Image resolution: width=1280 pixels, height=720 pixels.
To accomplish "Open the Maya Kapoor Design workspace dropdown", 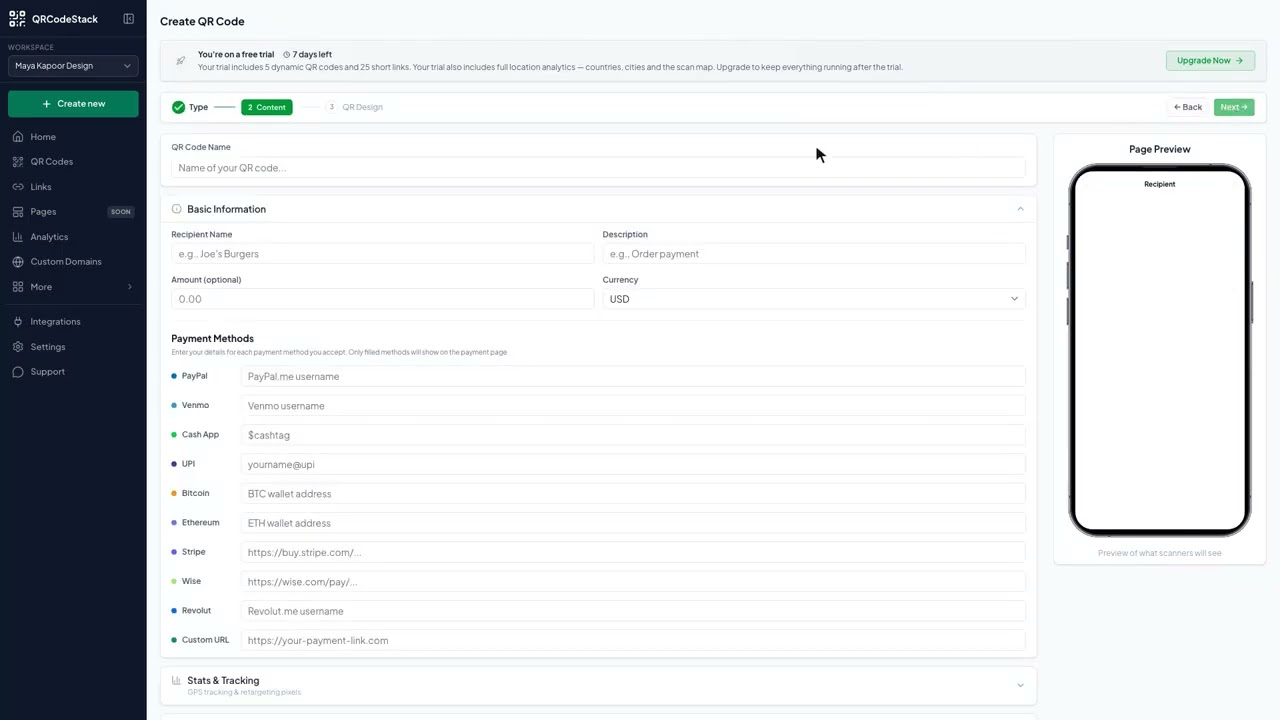I will 73,66.
